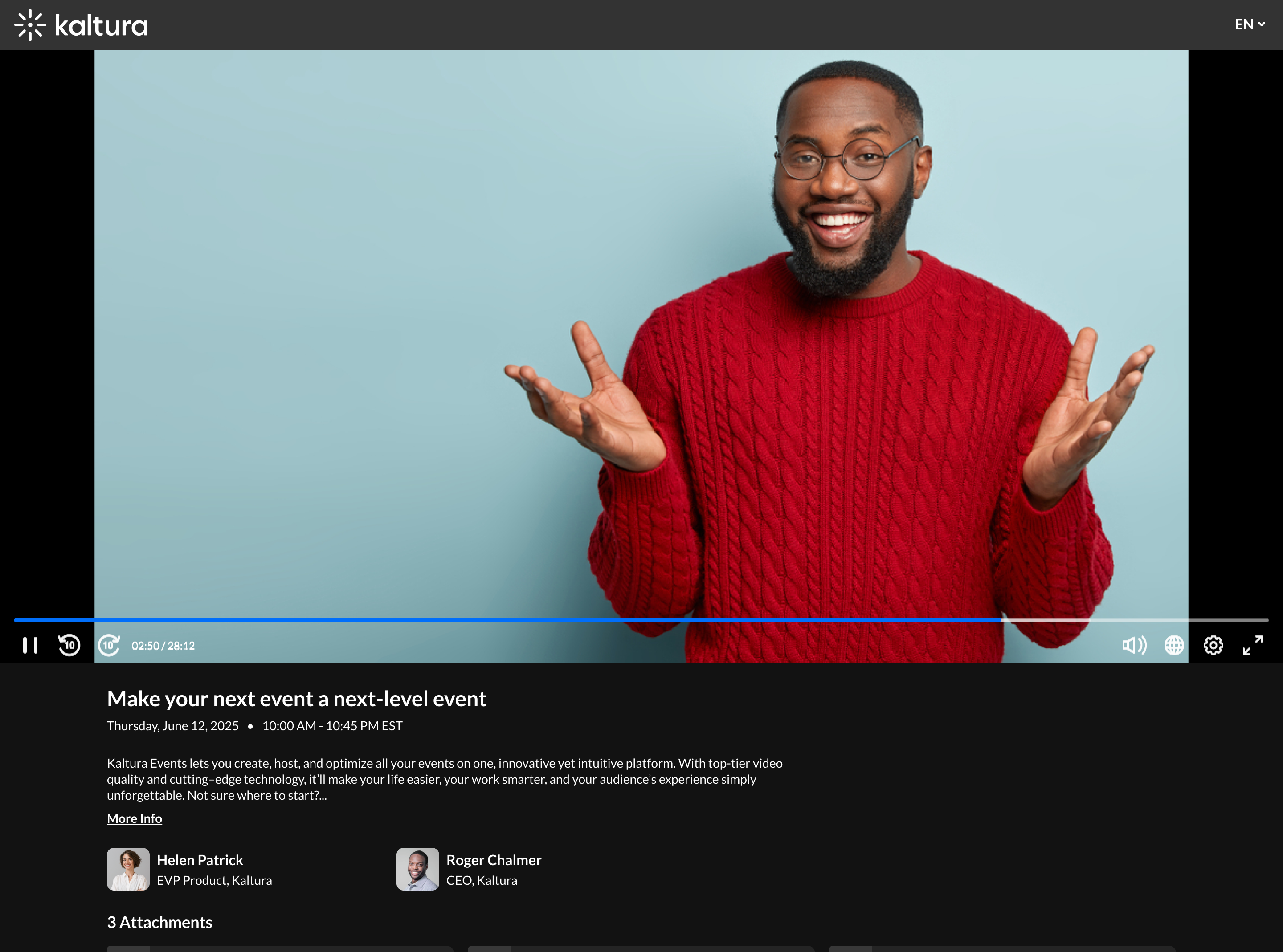Mute the video volume
The width and height of the screenshot is (1283, 952).
click(1134, 645)
